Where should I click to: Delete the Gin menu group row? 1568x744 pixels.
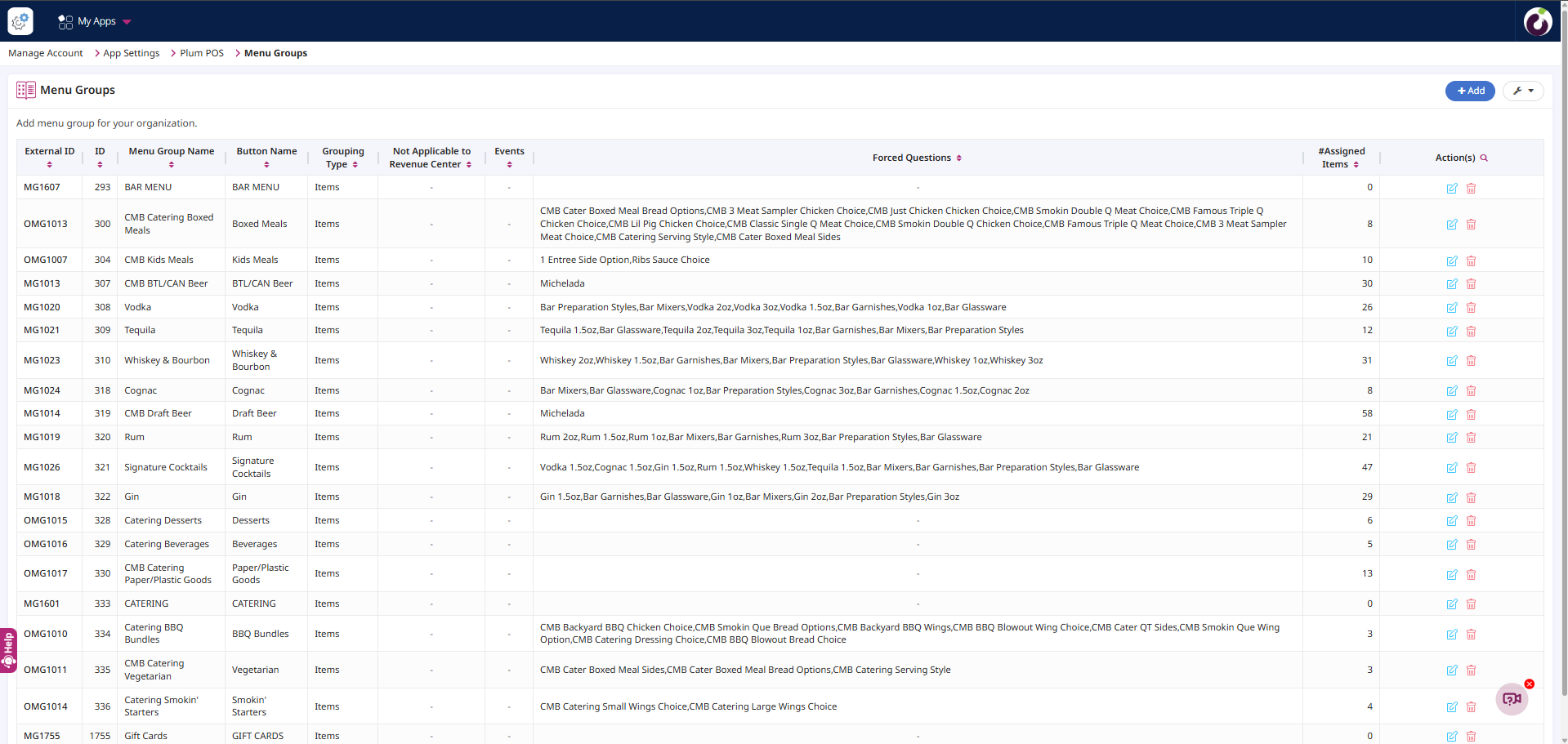(1471, 497)
